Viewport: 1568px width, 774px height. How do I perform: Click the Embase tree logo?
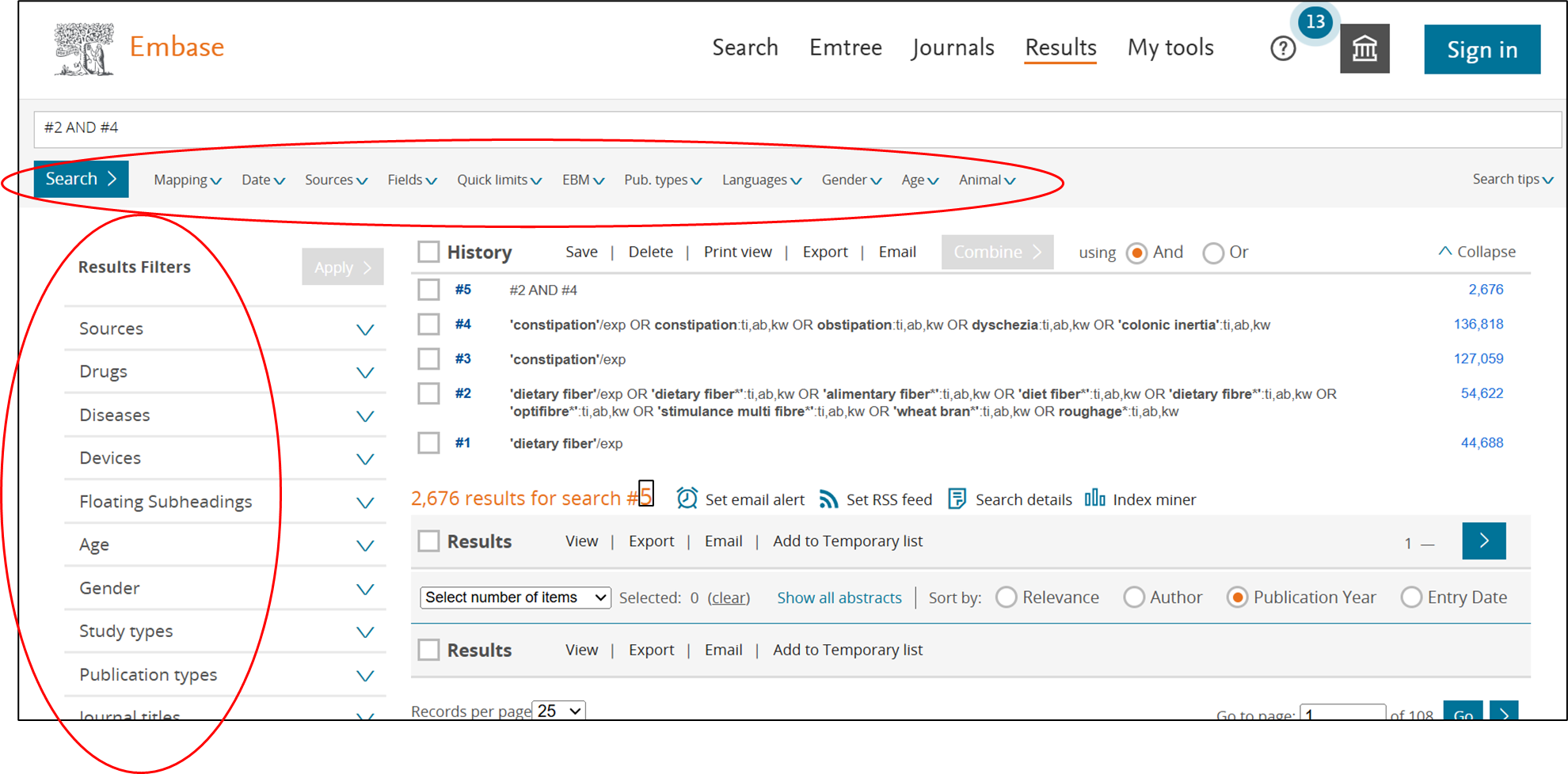click(84, 49)
